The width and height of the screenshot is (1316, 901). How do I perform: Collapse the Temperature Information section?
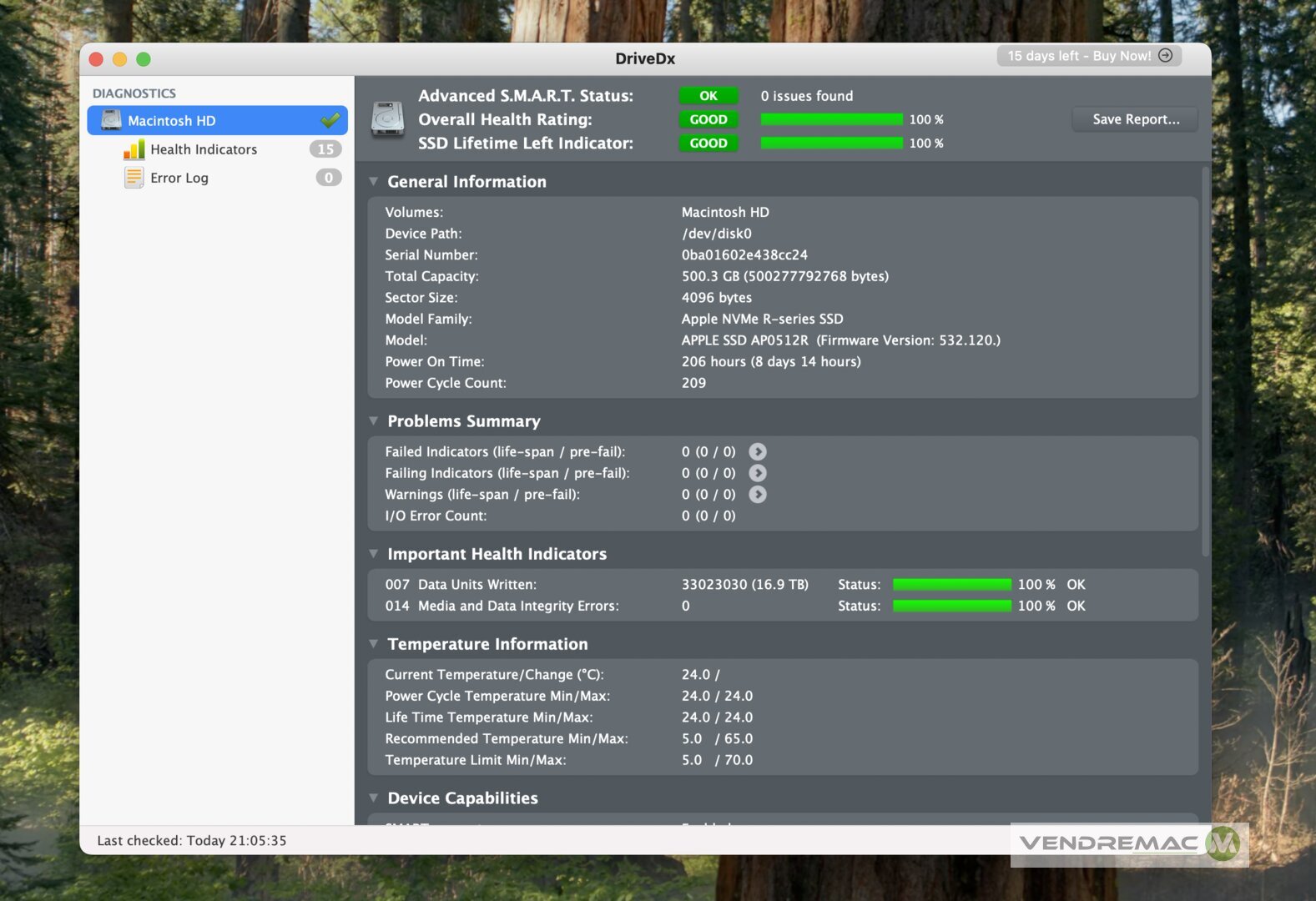pos(374,644)
